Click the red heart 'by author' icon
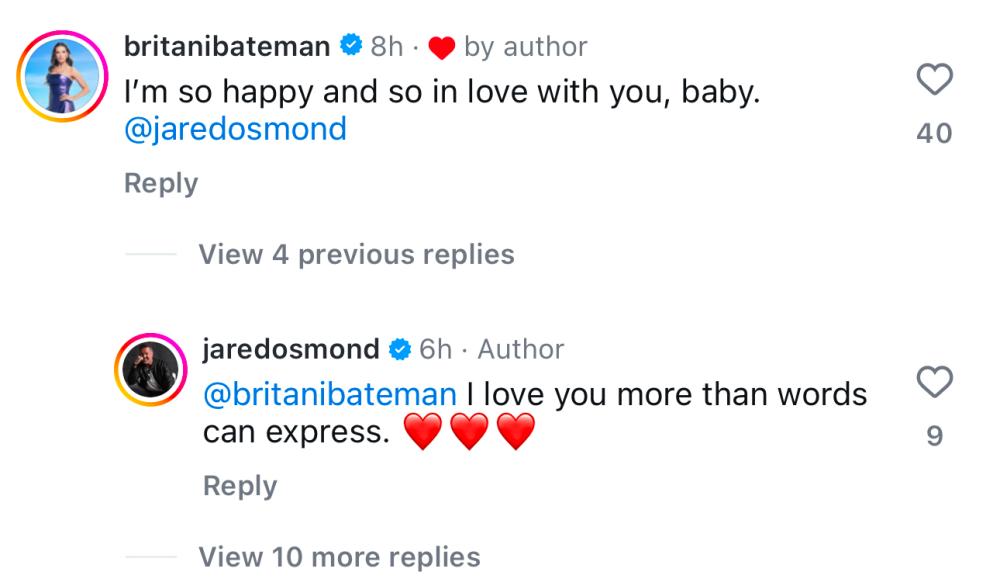Screen dimensions: 1000x579 441,47
